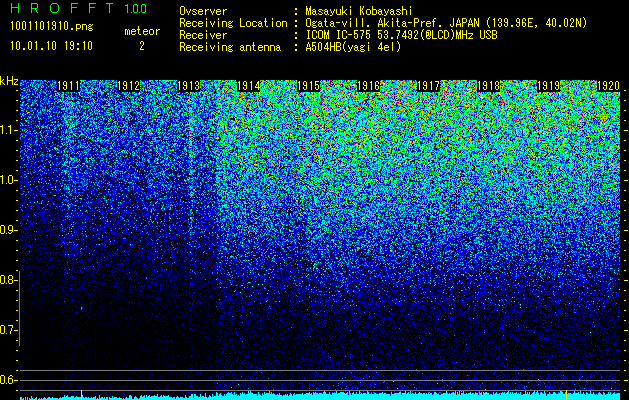
Task: Click the Receiving Location label
Action: point(233,23)
